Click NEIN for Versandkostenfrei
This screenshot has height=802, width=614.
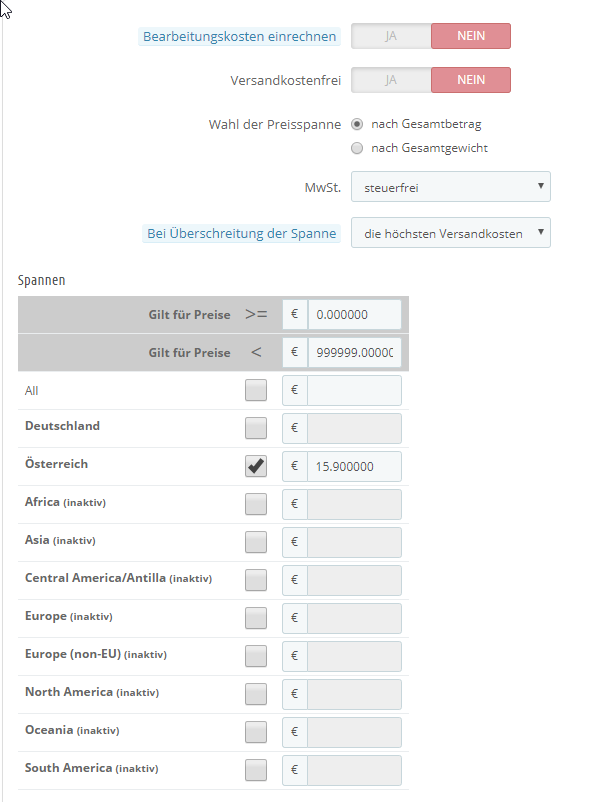tap(470, 80)
